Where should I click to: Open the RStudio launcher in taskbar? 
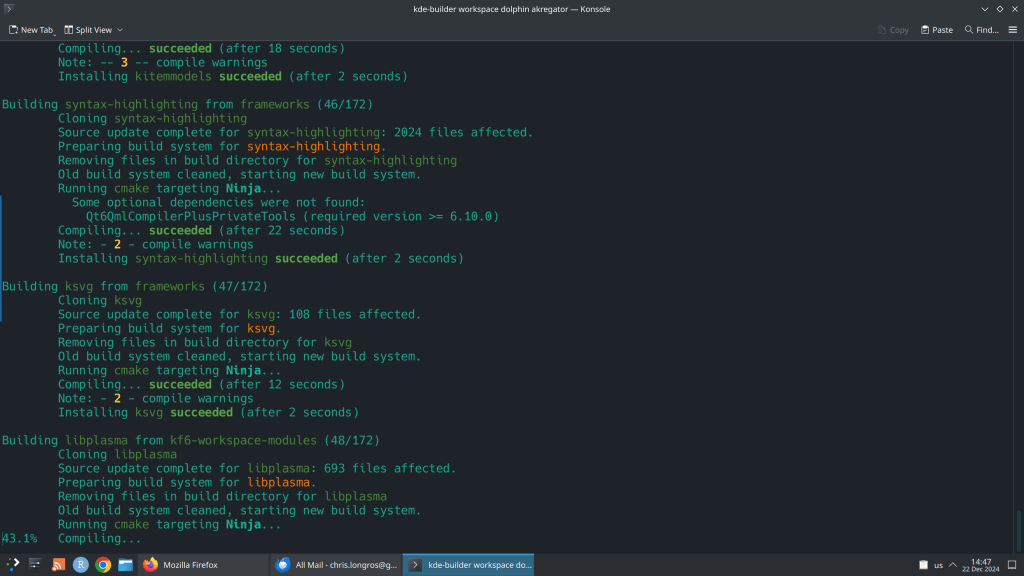pyautogui.click(x=81, y=565)
